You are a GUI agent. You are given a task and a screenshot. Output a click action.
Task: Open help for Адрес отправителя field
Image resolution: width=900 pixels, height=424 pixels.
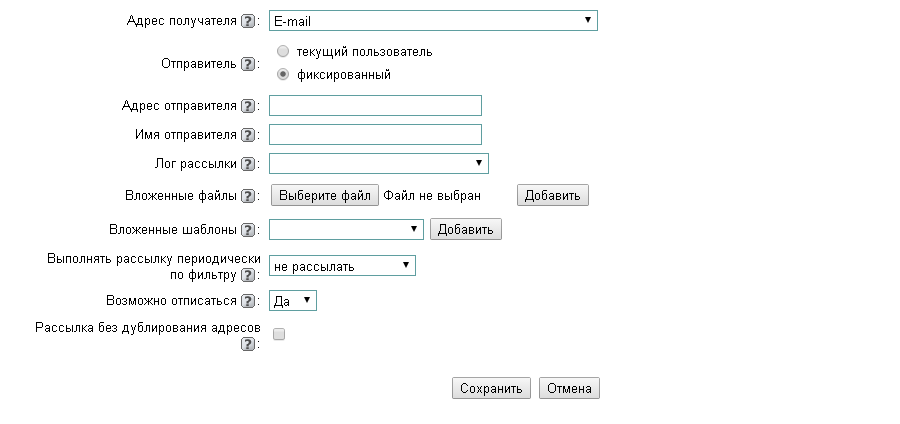point(248,106)
